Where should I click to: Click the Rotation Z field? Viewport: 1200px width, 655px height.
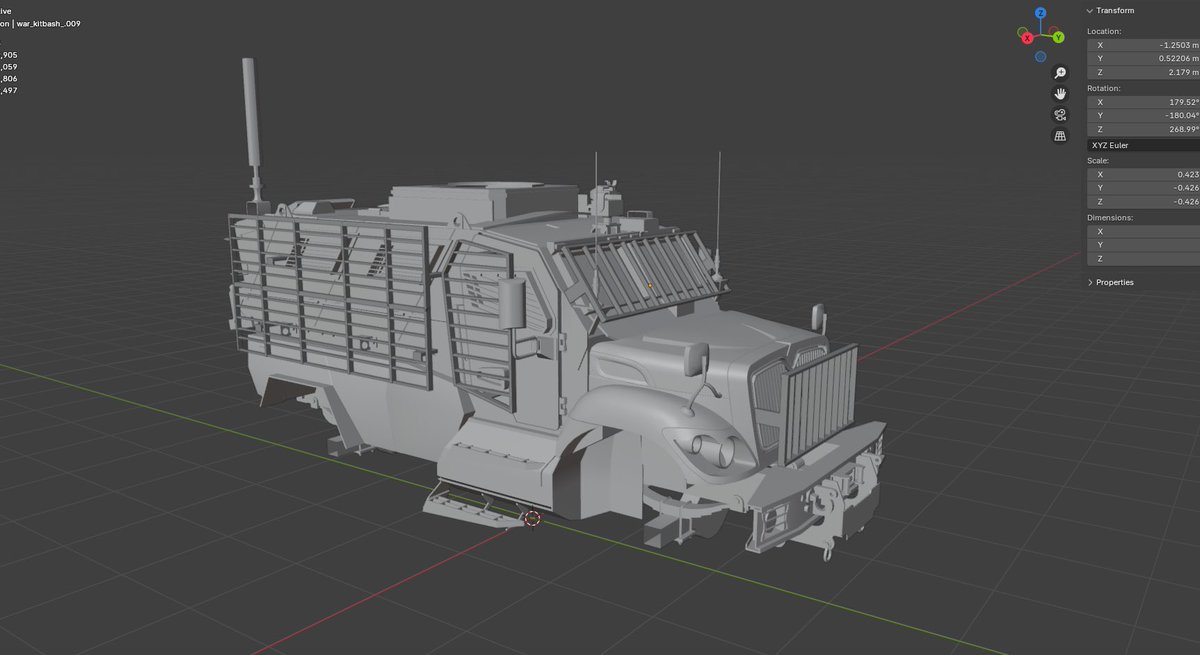coord(1143,129)
